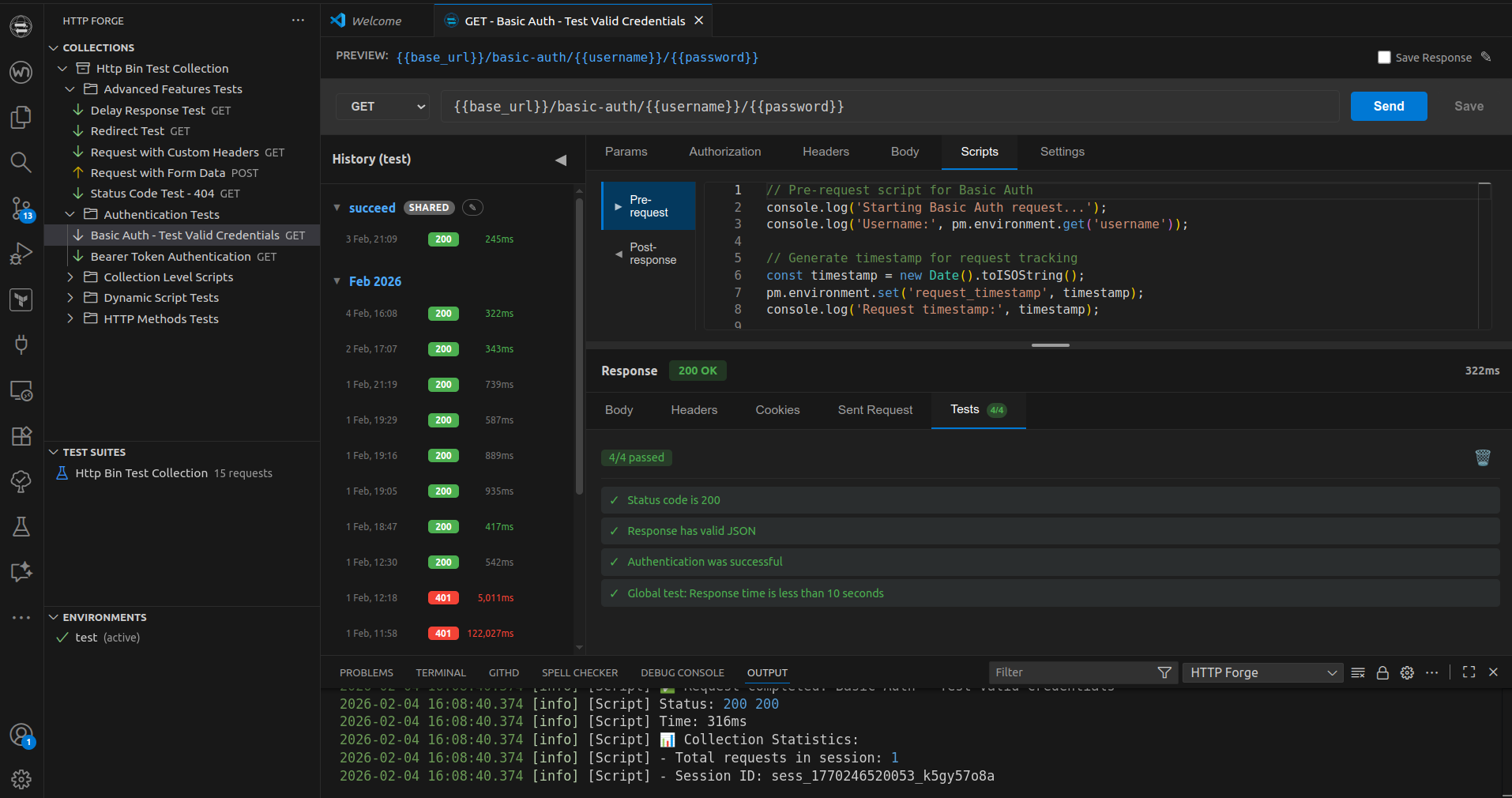
Task: Collapse the succeed history group
Action: tap(337, 208)
